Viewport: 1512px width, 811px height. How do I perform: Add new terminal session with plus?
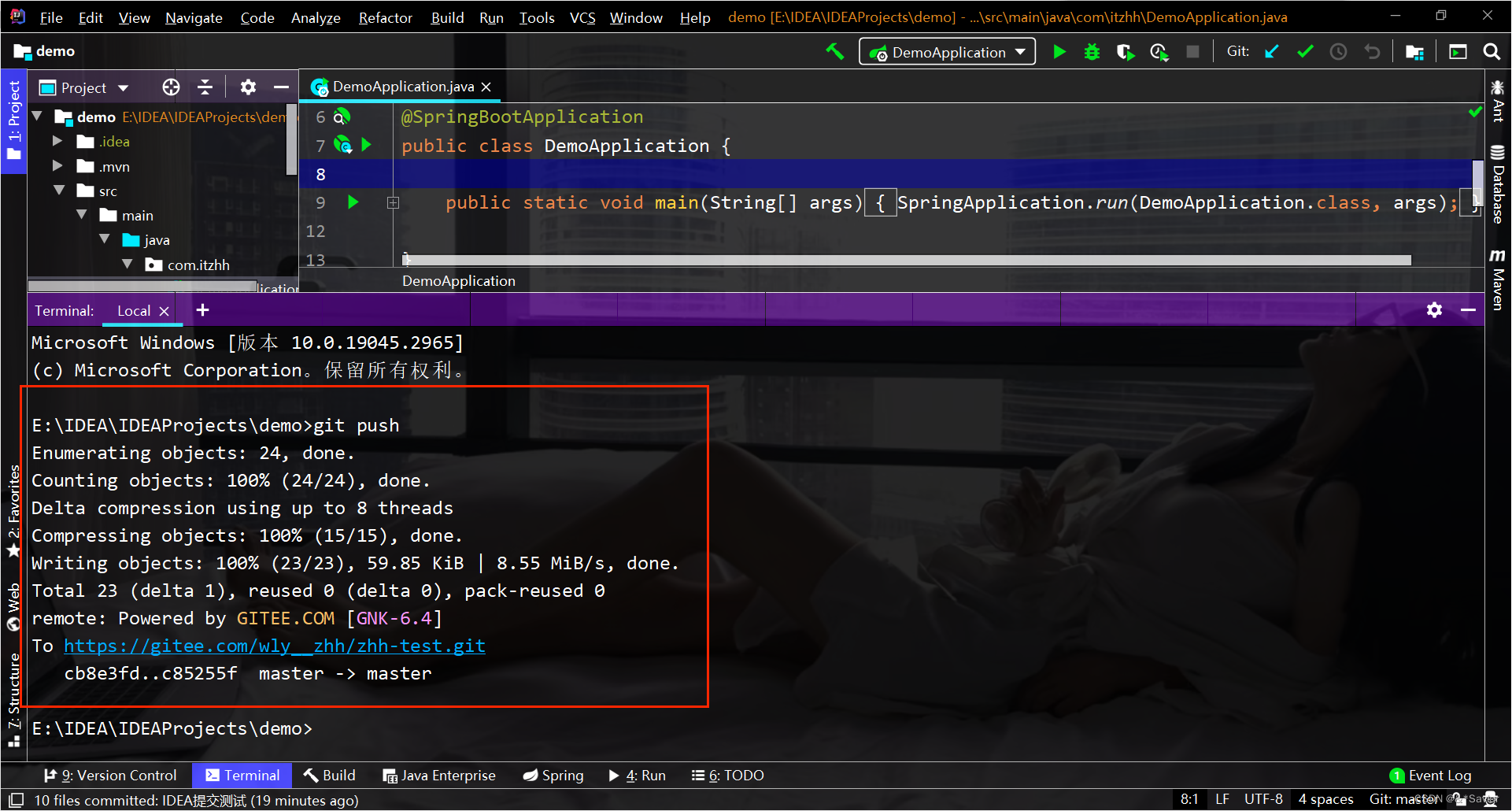(x=202, y=310)
